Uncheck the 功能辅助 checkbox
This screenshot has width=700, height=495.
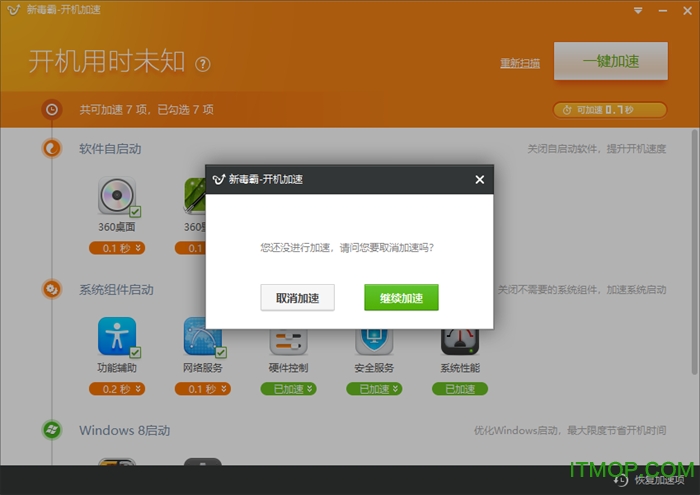[134, 353]
